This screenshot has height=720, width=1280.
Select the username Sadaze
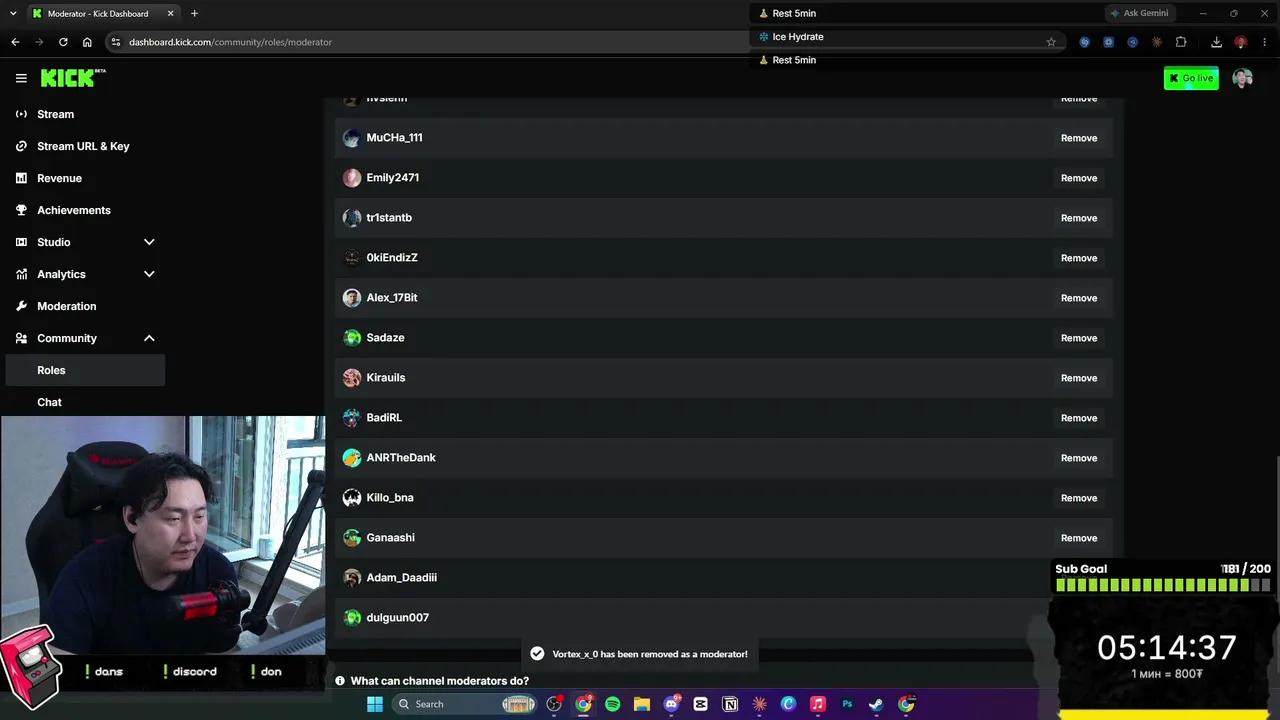tap(385, 338)
